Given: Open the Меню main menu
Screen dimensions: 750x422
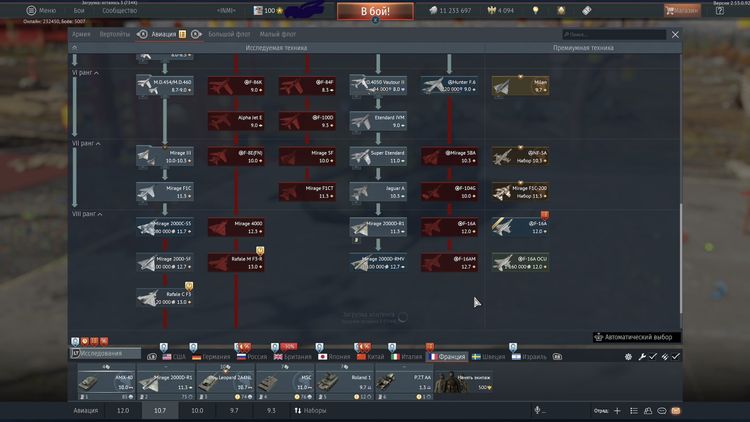Looking at the screenshot, I should point(40,10).
